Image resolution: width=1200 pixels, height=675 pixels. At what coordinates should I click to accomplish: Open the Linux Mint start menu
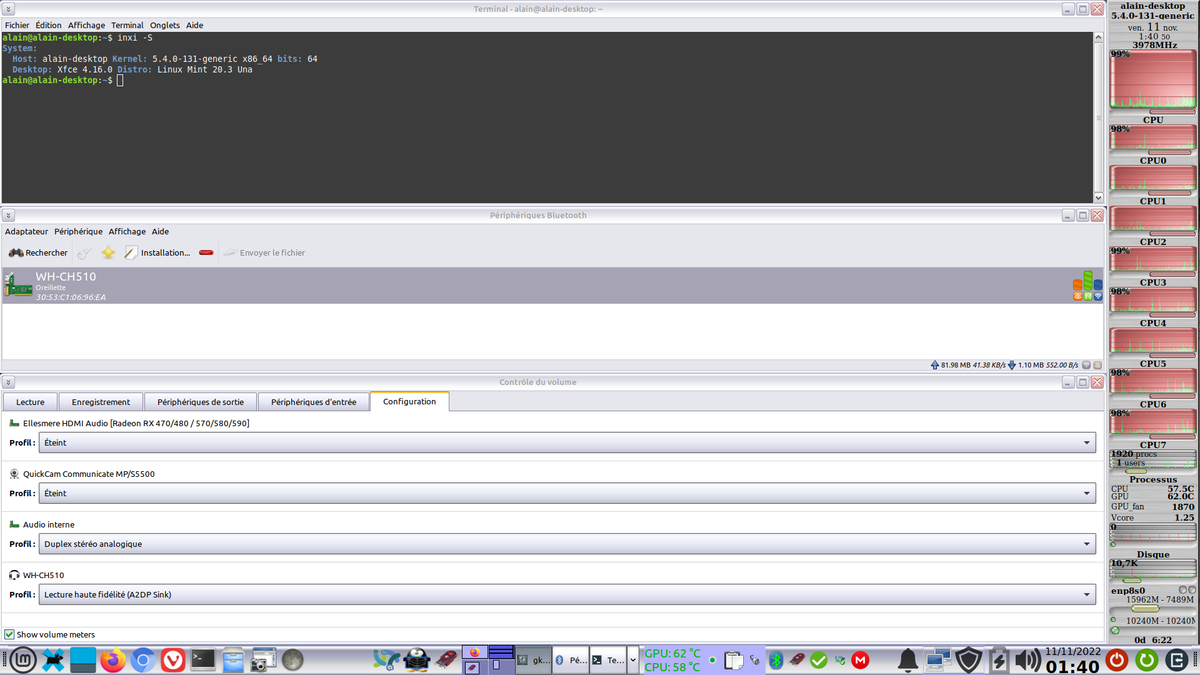[x=22, y=660]
